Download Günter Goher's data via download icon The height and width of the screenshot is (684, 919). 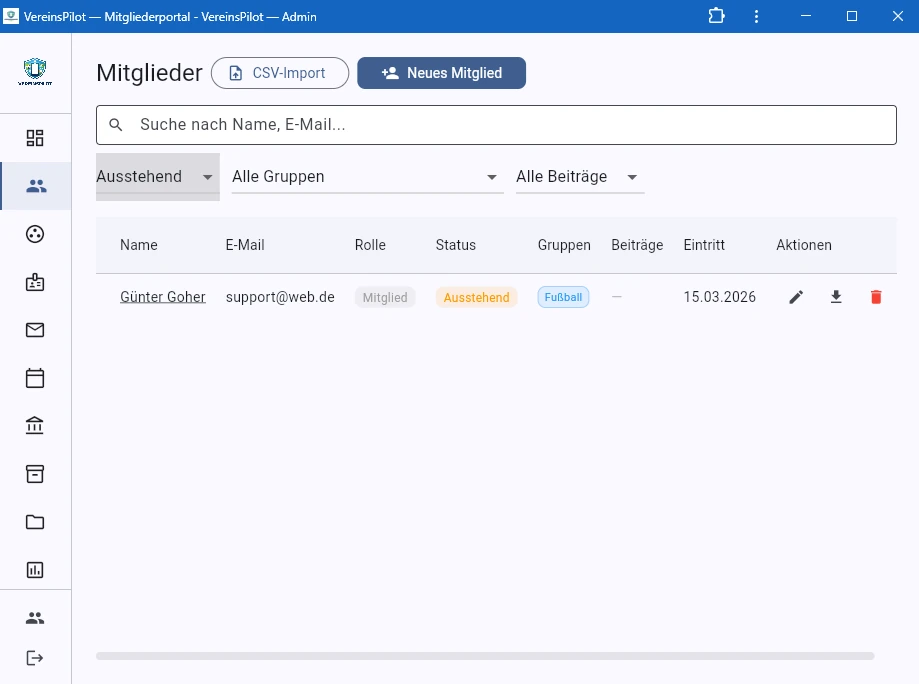(836, 297)
